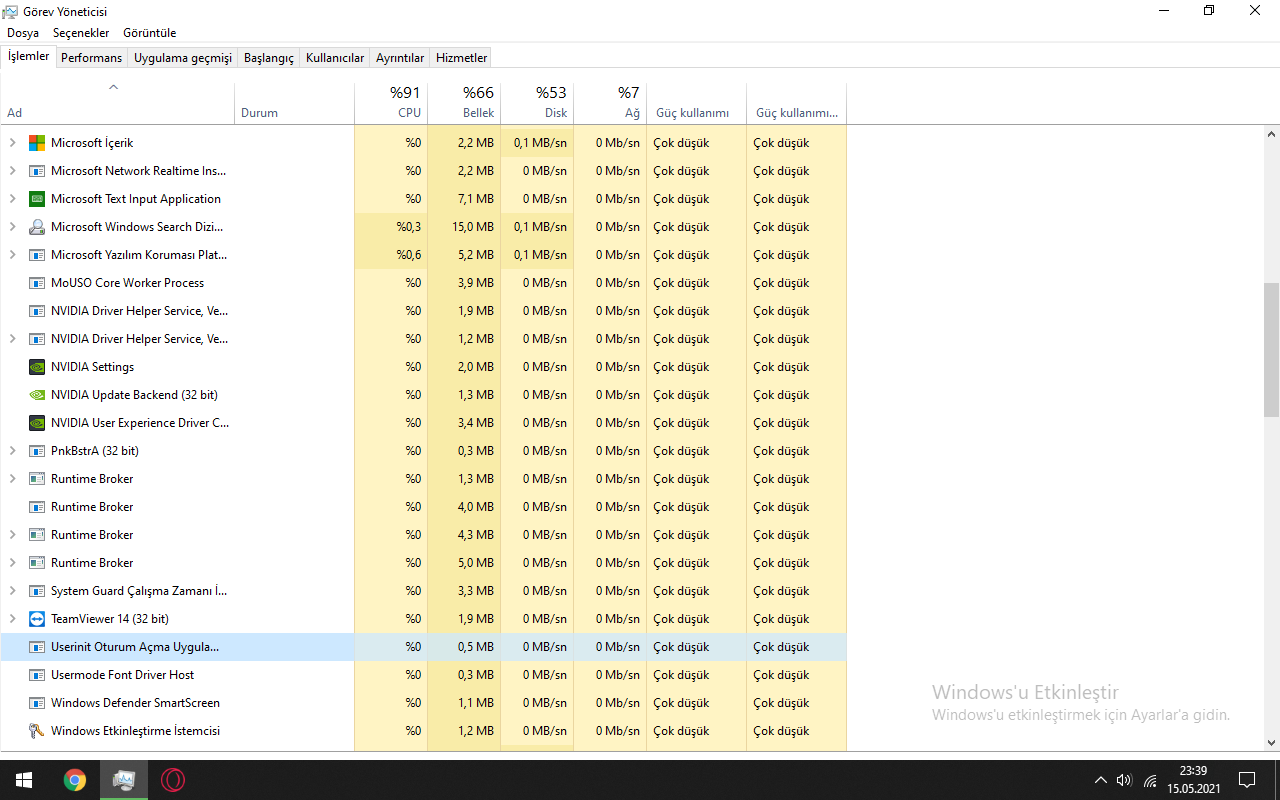Click the Windows Defender SmartScreen icon
This screenshot has height=800, width=1280.
pyautogui.click(x=37, y=703)
